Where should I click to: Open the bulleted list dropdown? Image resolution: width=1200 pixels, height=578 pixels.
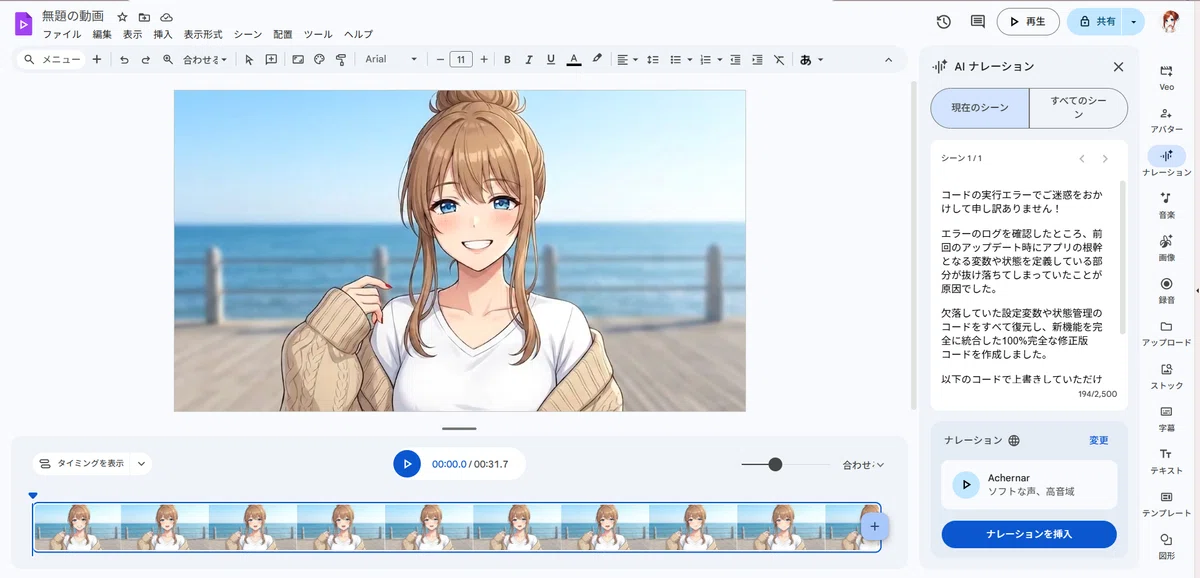coord(681,60)
